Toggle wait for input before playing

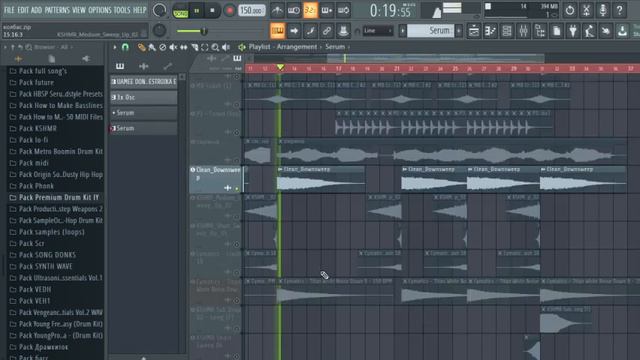coord(293,11)
